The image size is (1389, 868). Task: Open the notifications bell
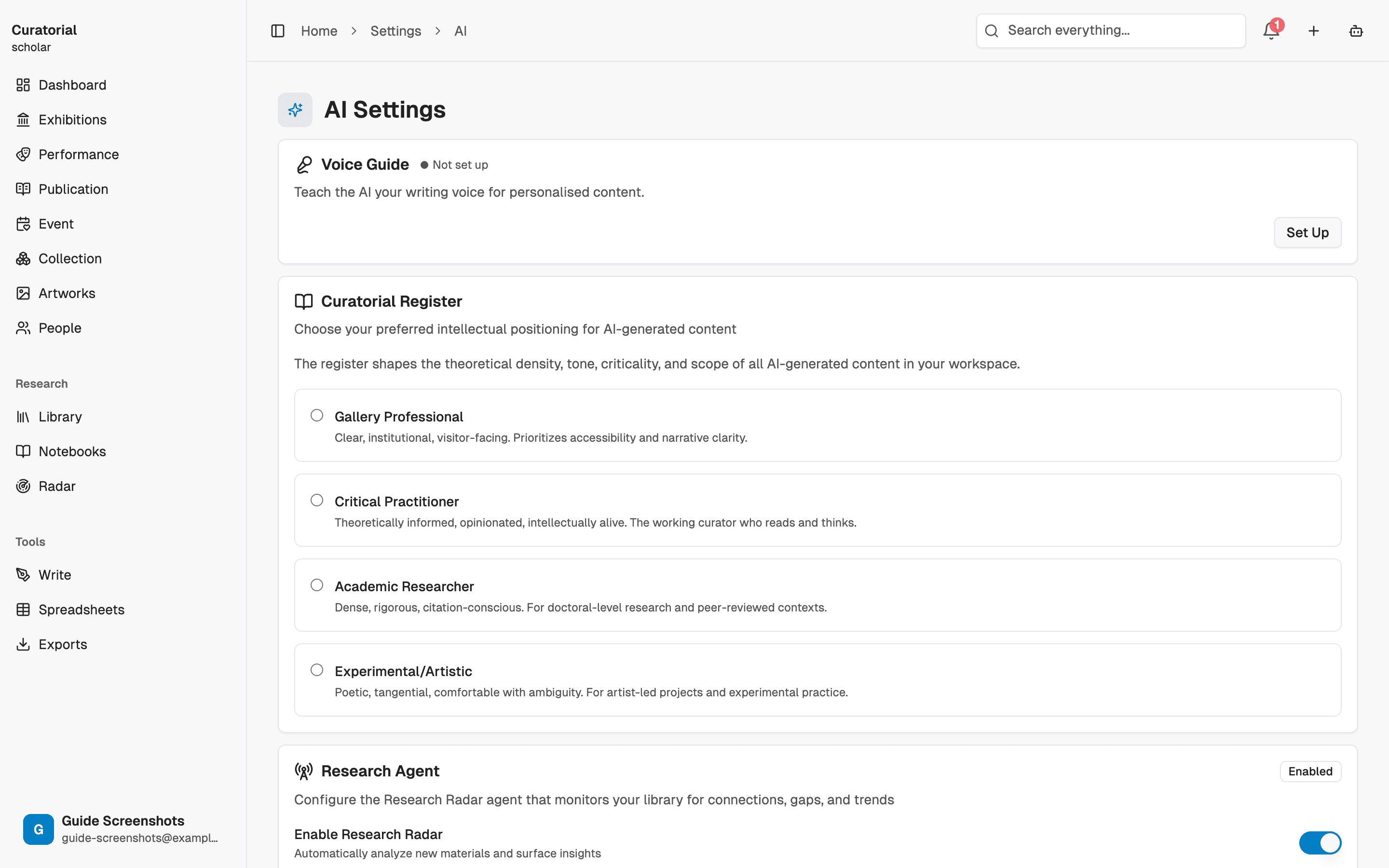click(1271, 31)
